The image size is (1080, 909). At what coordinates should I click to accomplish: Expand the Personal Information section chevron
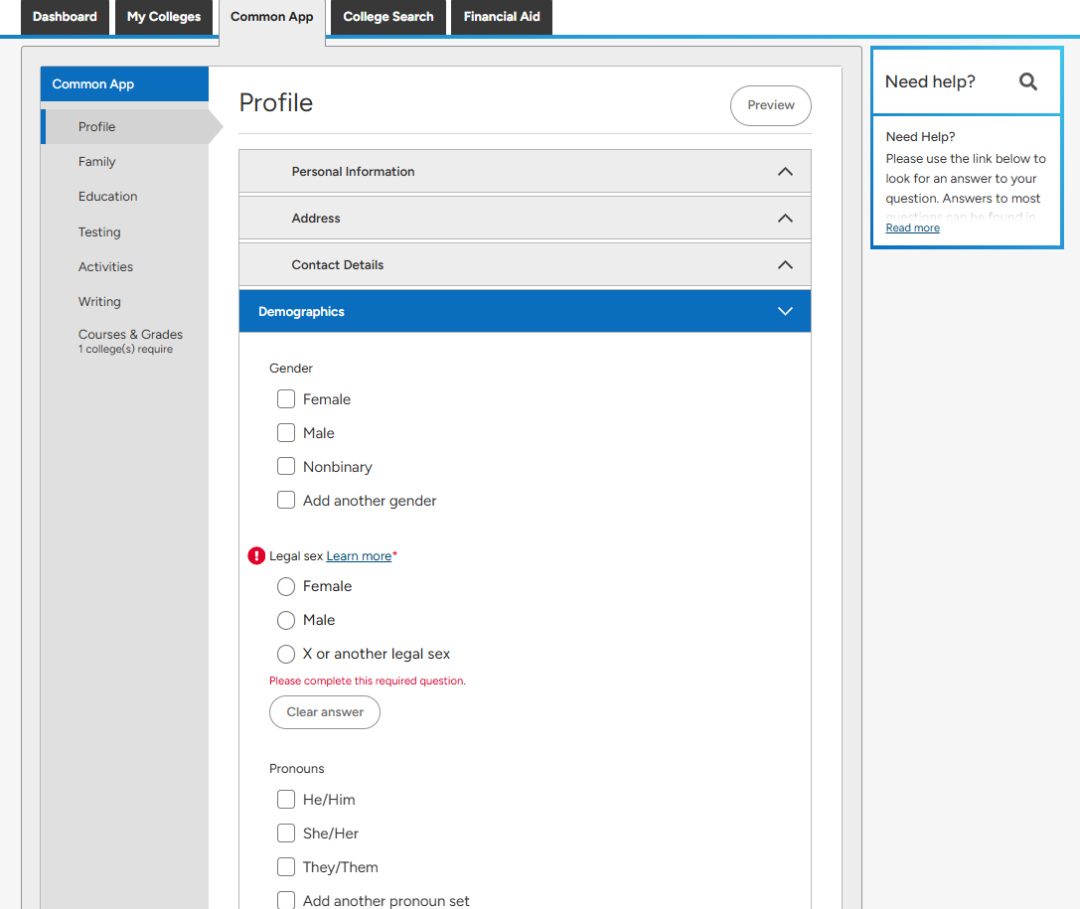click(785, 171)
